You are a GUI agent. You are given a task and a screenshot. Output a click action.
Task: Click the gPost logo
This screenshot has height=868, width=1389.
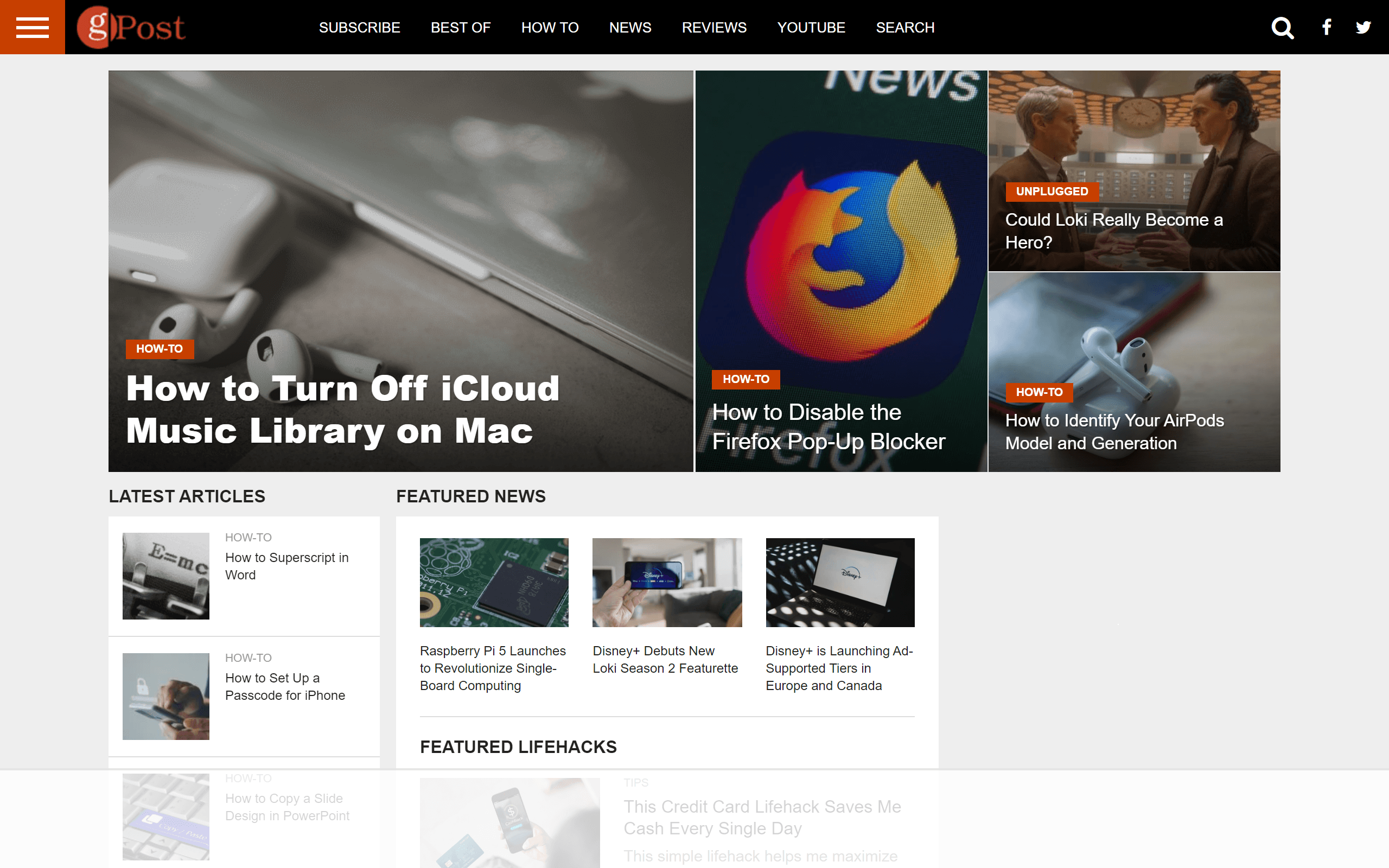[131, 27]
